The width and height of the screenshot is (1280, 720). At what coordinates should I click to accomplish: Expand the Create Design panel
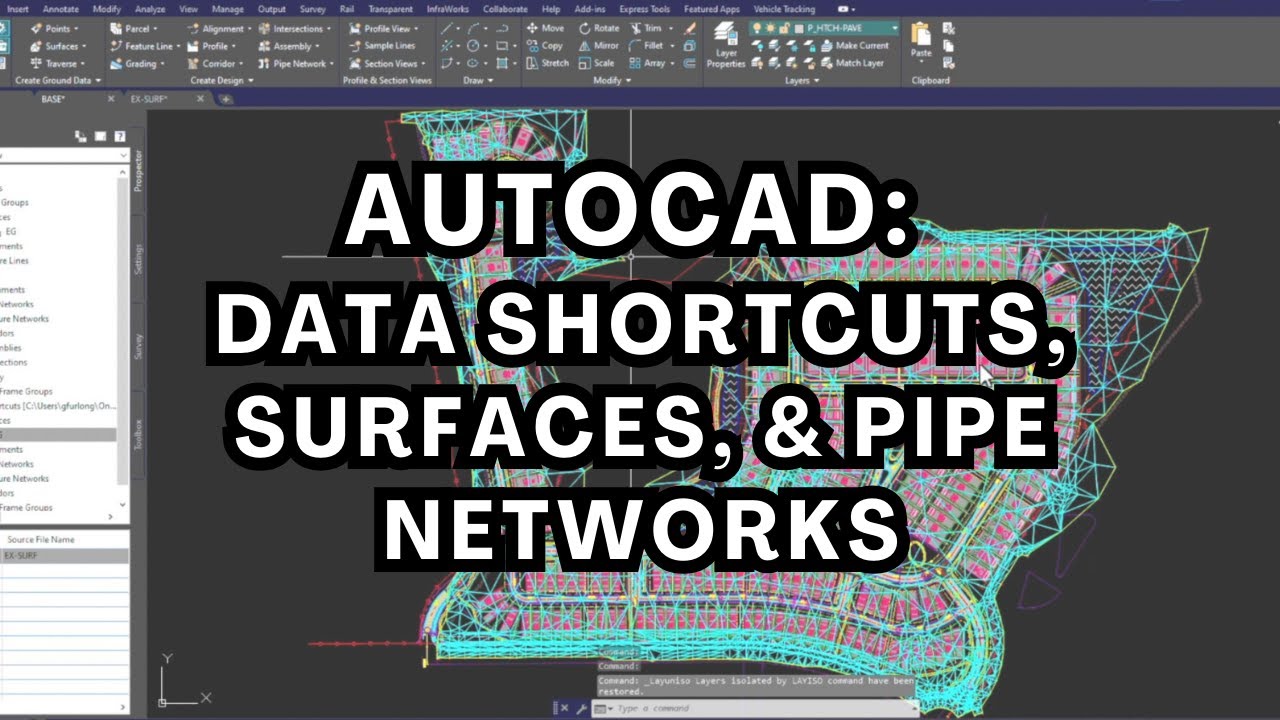pos(222,80)
